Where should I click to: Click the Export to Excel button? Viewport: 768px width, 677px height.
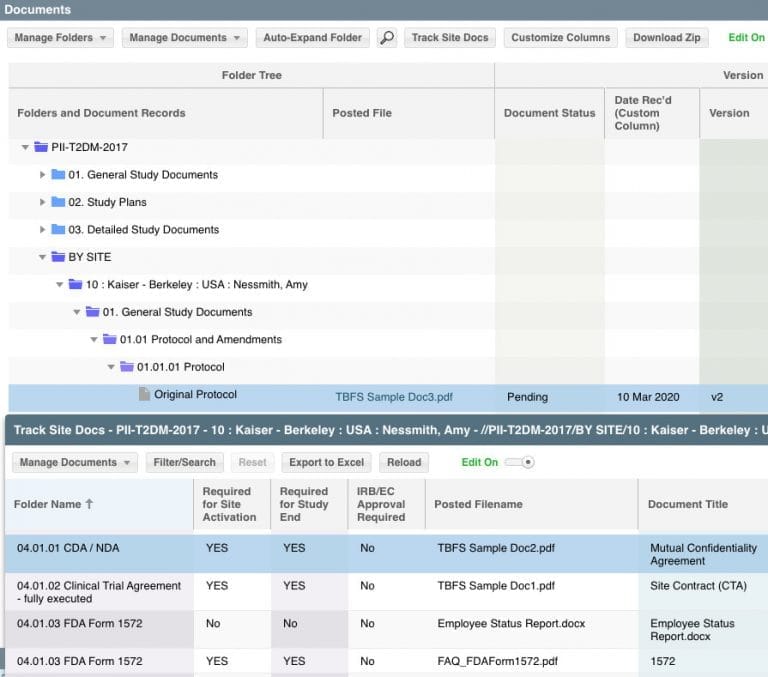click(x=326, y=462)
